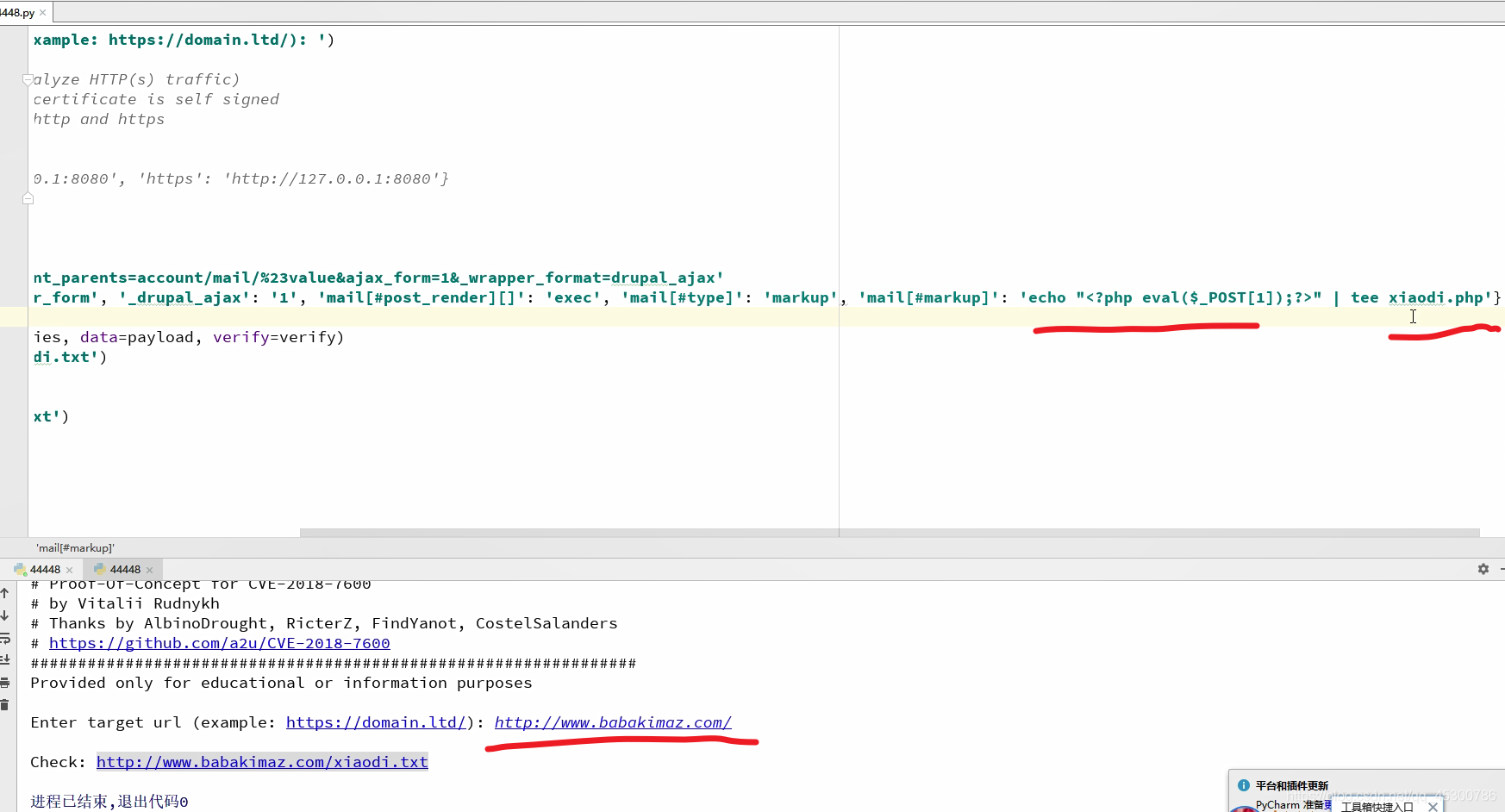Image resolution: width=1505 pixels, height=812 pixels.
Task: Open the https://domain.ltd/ example link
Action: coord(376,722)
